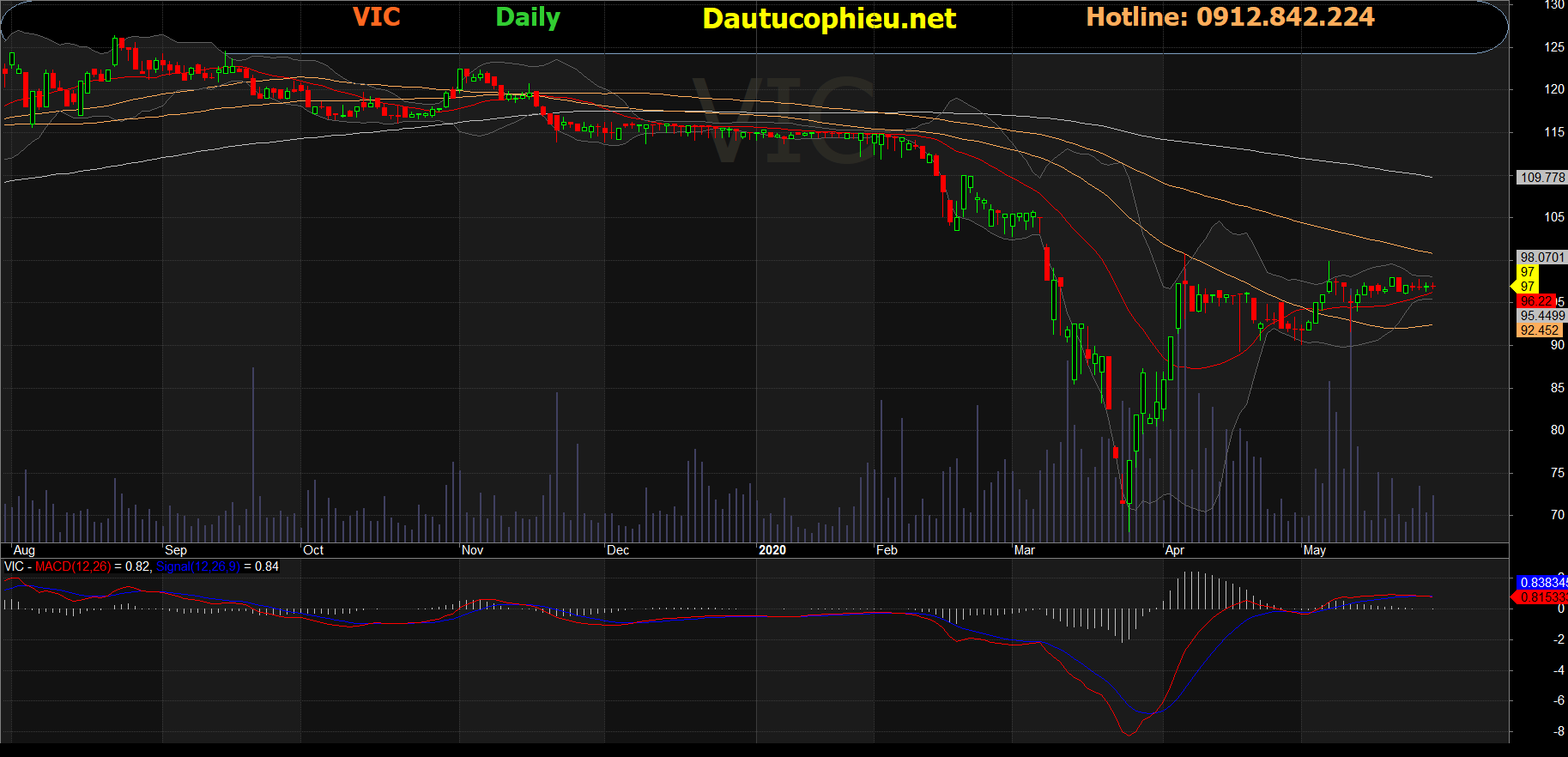1568x757 pixels.
Task: Select the May date axis label
Action: click(x=1314, y=550)
